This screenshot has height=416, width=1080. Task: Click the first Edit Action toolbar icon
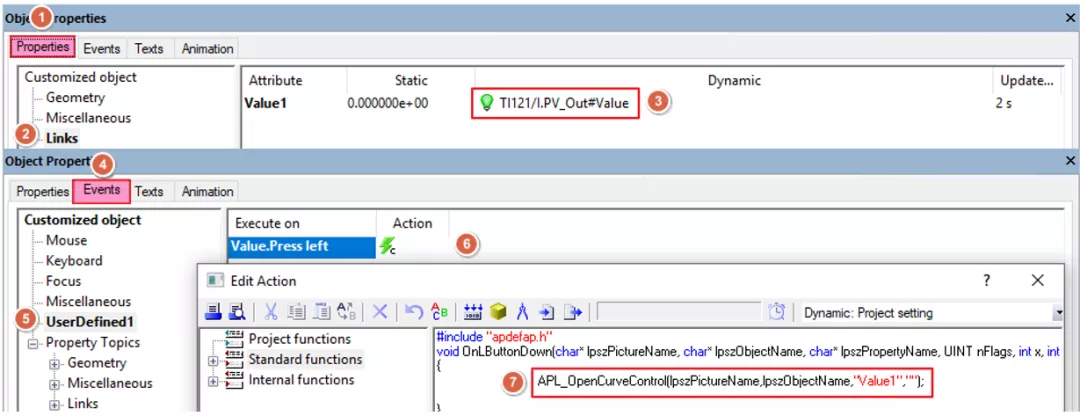(x=214, y=313)
